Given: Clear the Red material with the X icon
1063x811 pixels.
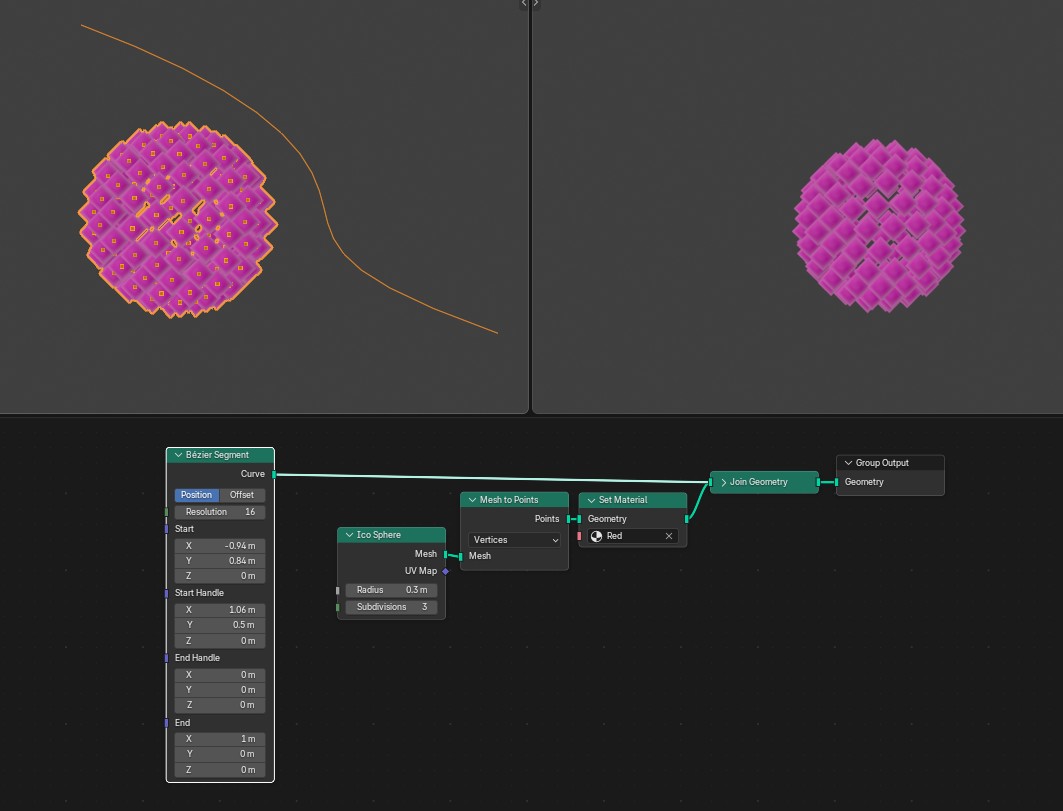Looking at the screenshot, I should tap(668, 536).
